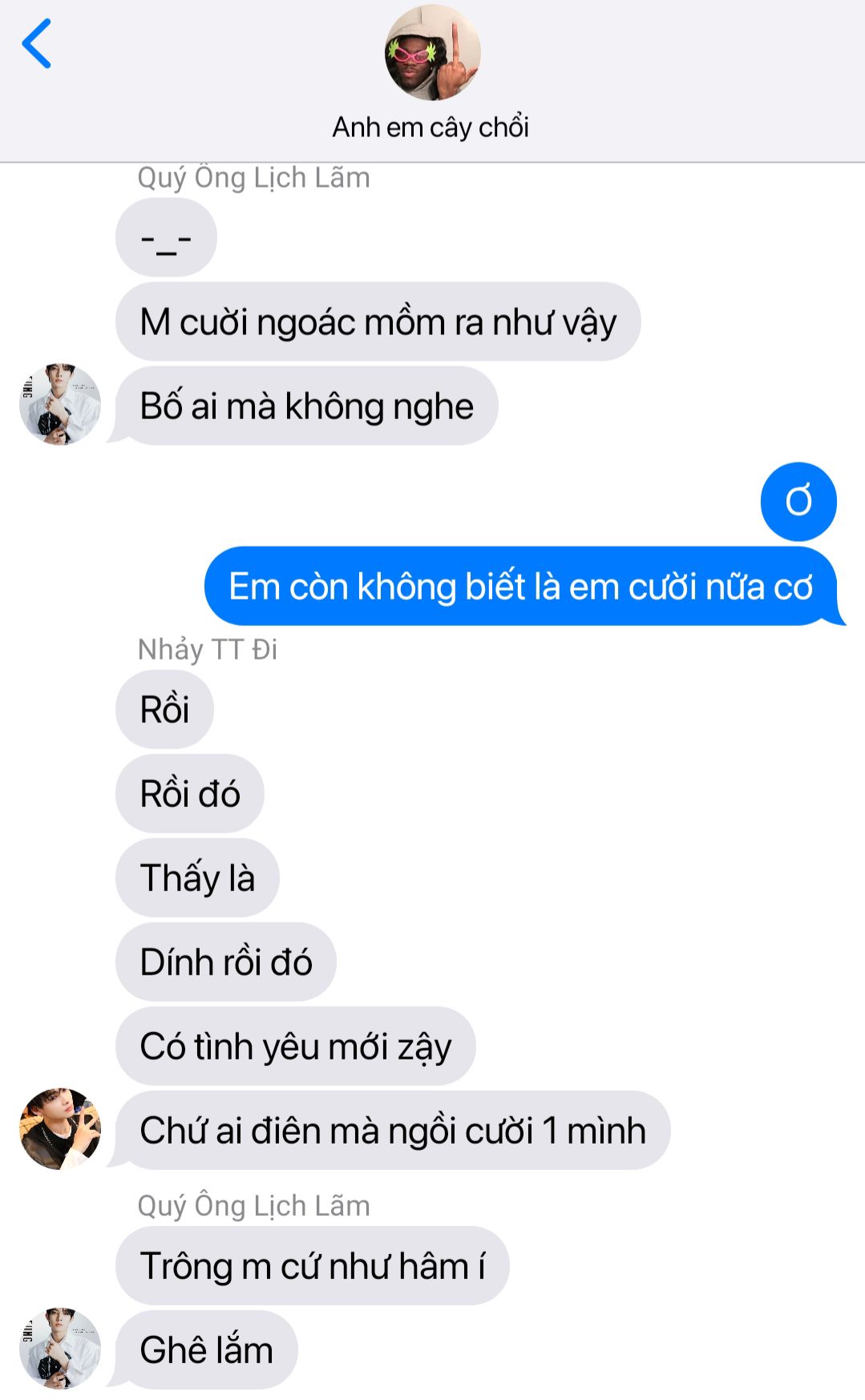
Task: Select the 'Rồi đó' message bubble
Action: [x=190, y=793]
